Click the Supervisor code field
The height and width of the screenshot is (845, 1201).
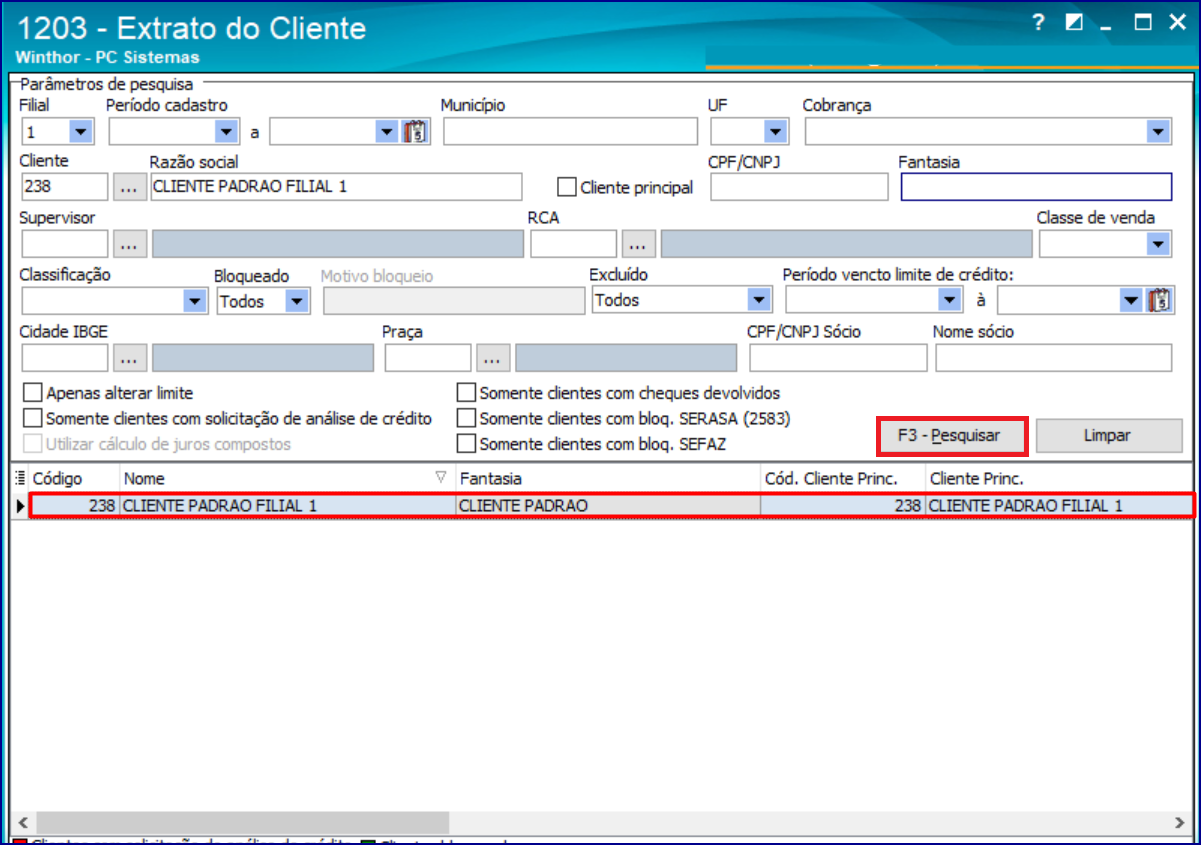64,244
